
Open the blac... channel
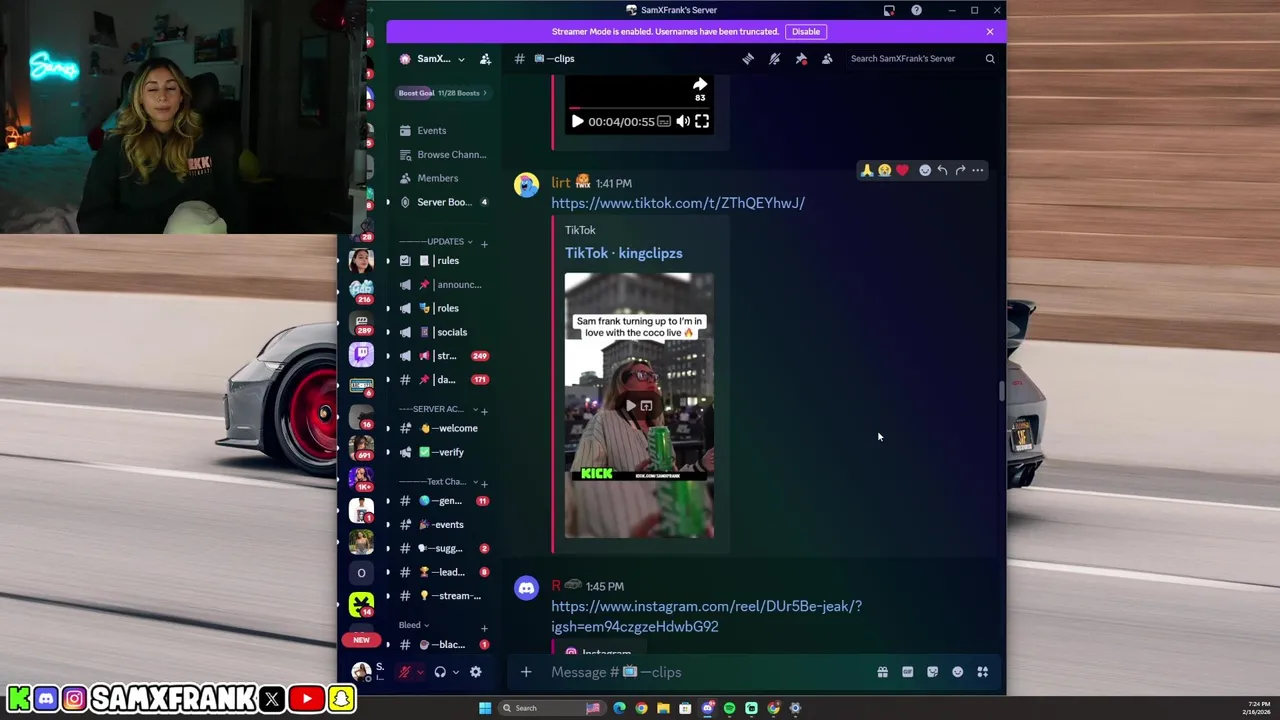(x=445, y=645)
